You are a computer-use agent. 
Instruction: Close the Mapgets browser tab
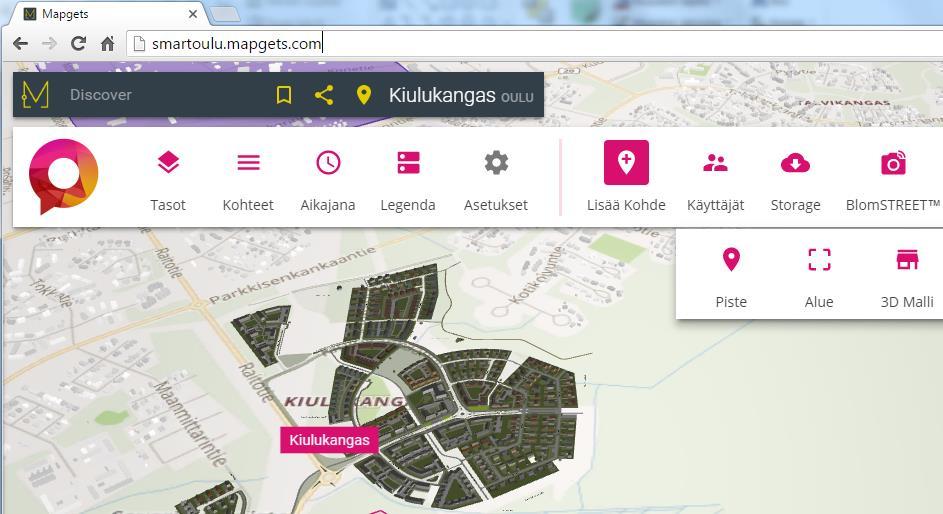click(193, 14)
